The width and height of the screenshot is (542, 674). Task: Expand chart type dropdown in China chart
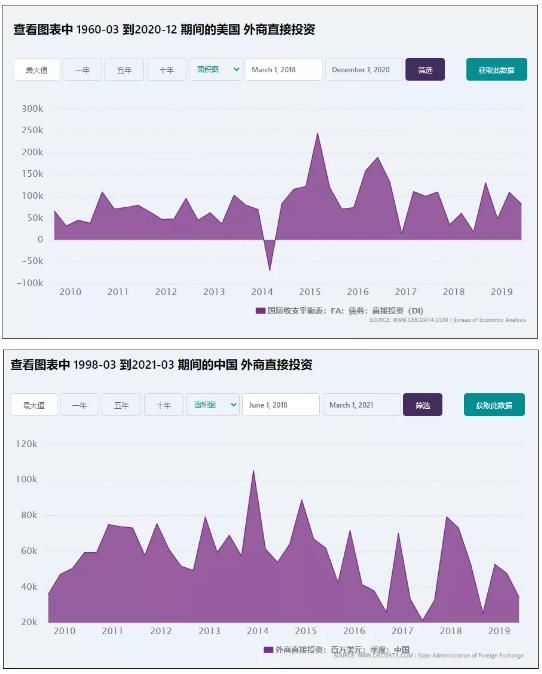(x=213, y=404)
